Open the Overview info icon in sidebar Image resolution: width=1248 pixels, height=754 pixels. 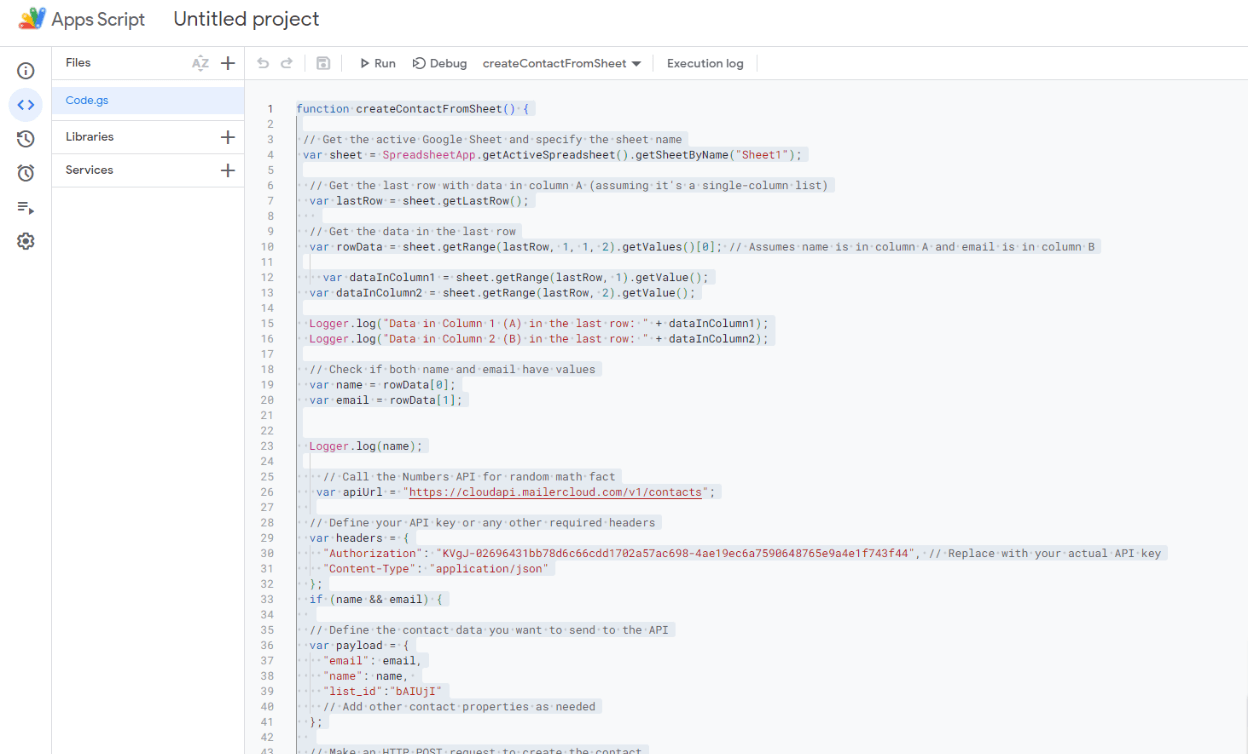pyautogui.click(x=26, y=71)
